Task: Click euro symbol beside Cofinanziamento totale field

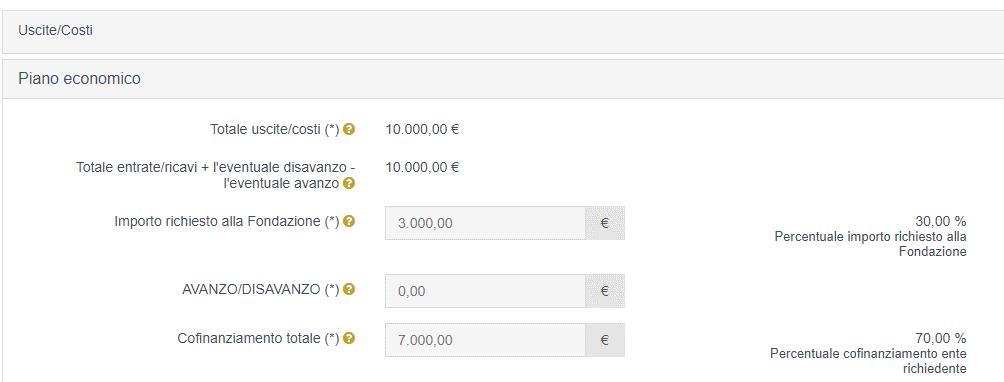Action: (604, 340)
